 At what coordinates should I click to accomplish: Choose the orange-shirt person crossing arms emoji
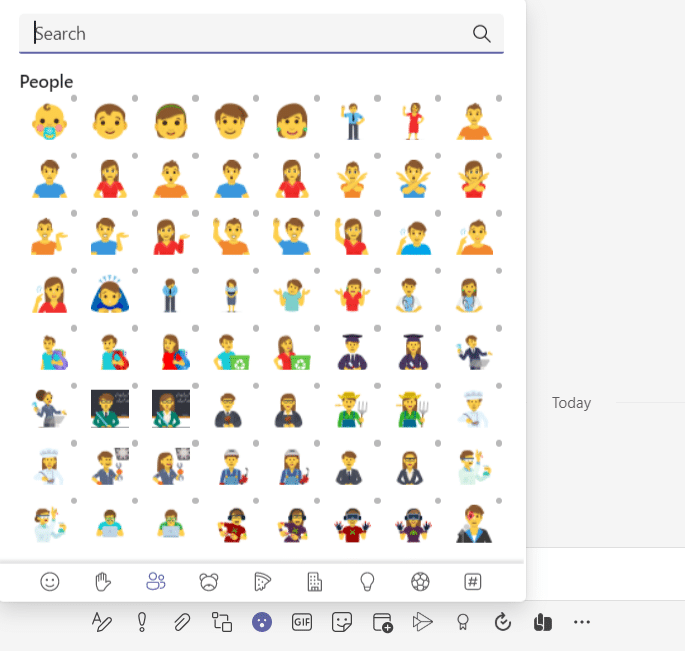point(353,179)
